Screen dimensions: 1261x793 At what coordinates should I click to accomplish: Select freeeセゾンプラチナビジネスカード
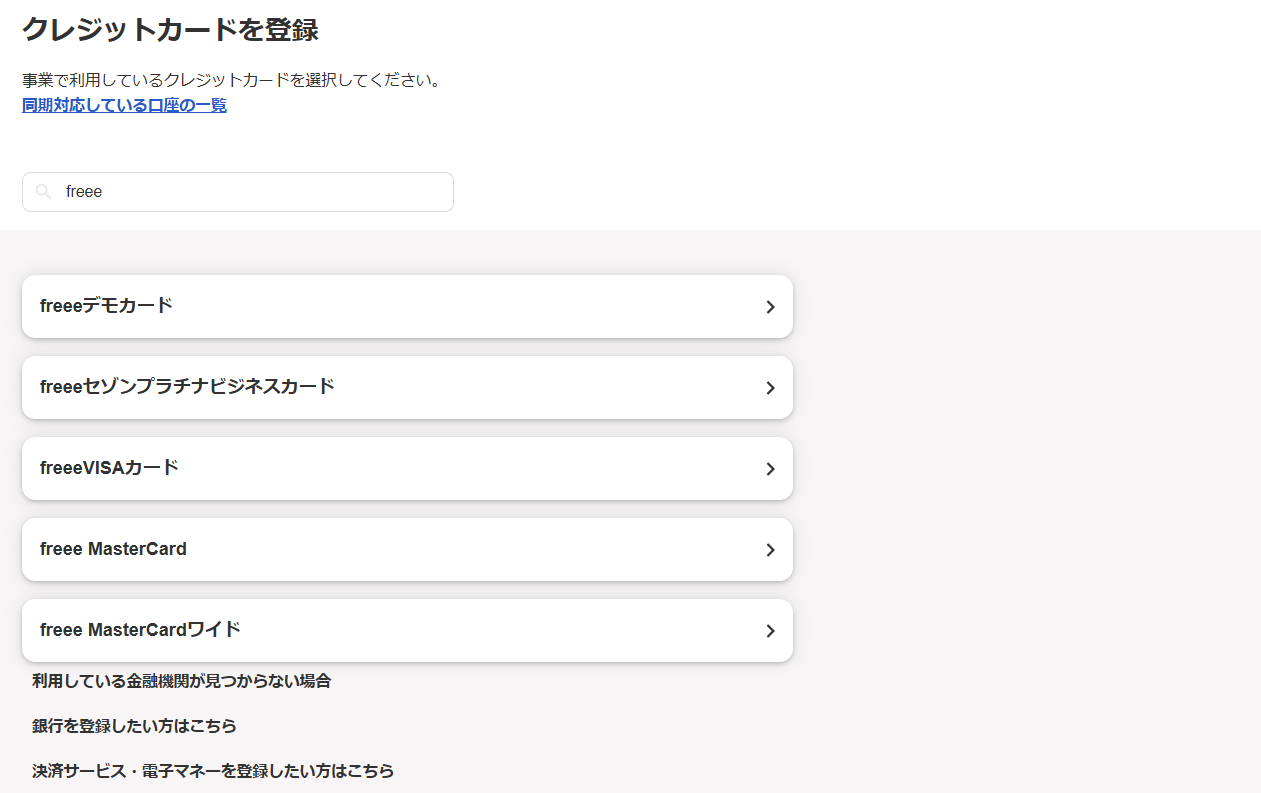(x=407, y=387)
